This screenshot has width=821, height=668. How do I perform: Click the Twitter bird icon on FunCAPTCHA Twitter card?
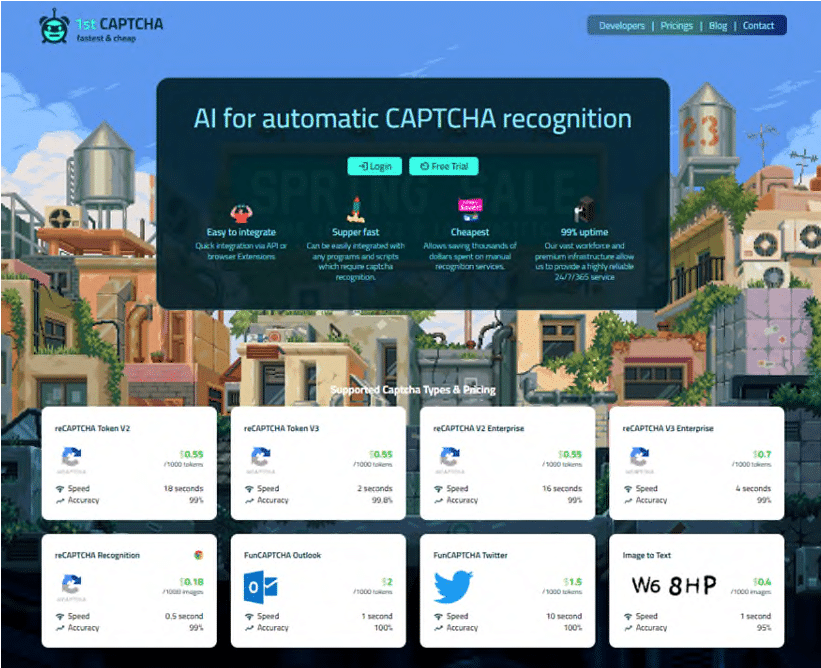tap(452, 585)
